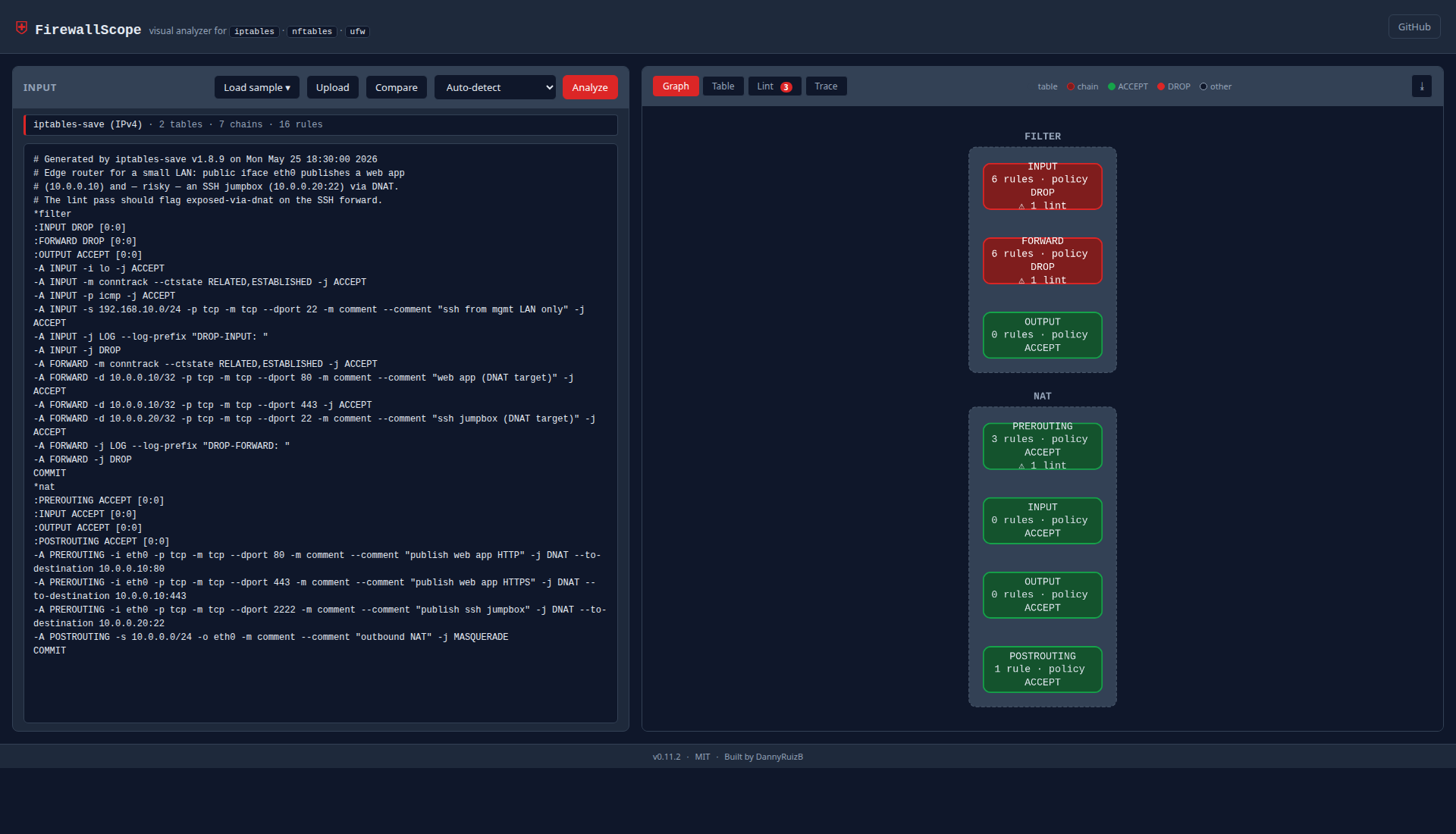The width and height of the screenshot is (1456, 834).
Task: Click the Compare button
Action: click(x=397, y=87)
